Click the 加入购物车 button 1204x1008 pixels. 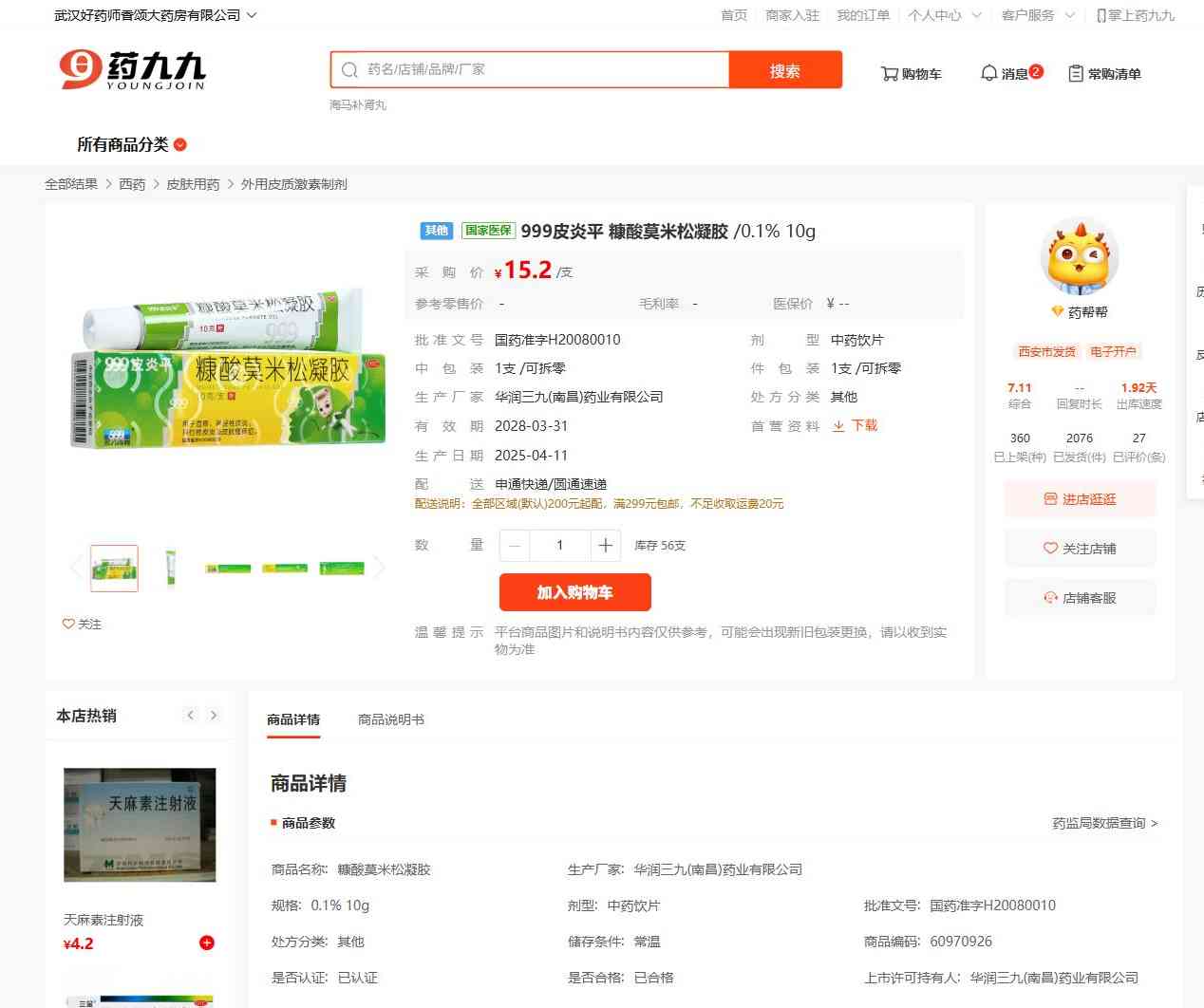pyautogui.click(x=574, y=592)
